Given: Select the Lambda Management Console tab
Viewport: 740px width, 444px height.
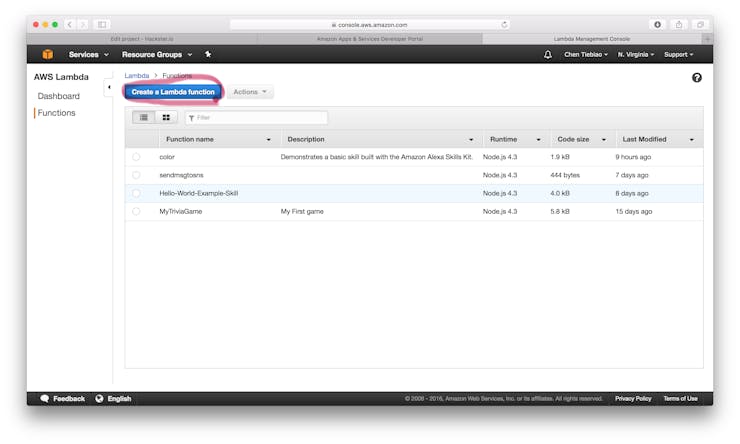Looking at the screenshot, I should pyautogui.click(x=592, y=39).
